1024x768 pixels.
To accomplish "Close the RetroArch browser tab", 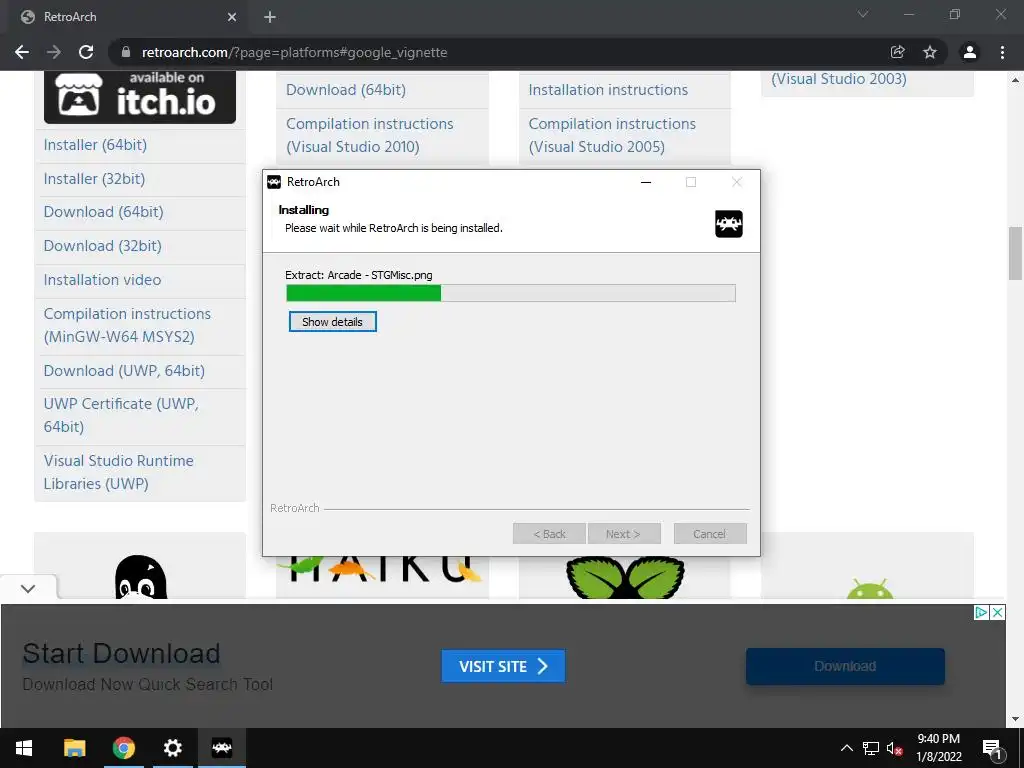I will [x=232, y=17].
